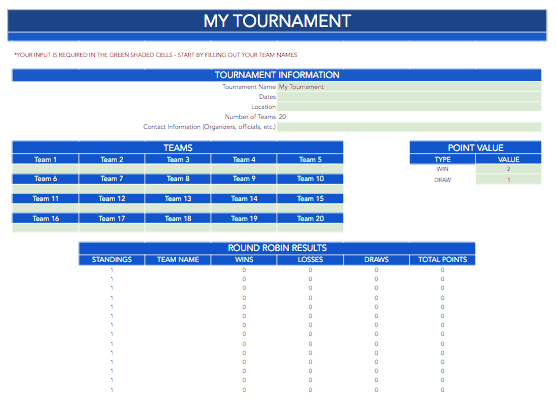Select the Tournament Name label

pos(249,87)
